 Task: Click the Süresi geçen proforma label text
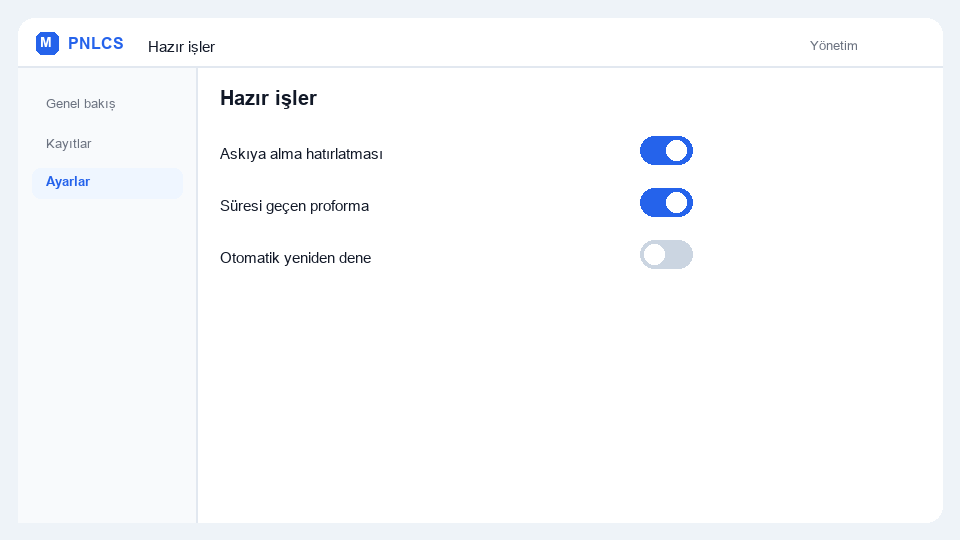tap(294, 206)
